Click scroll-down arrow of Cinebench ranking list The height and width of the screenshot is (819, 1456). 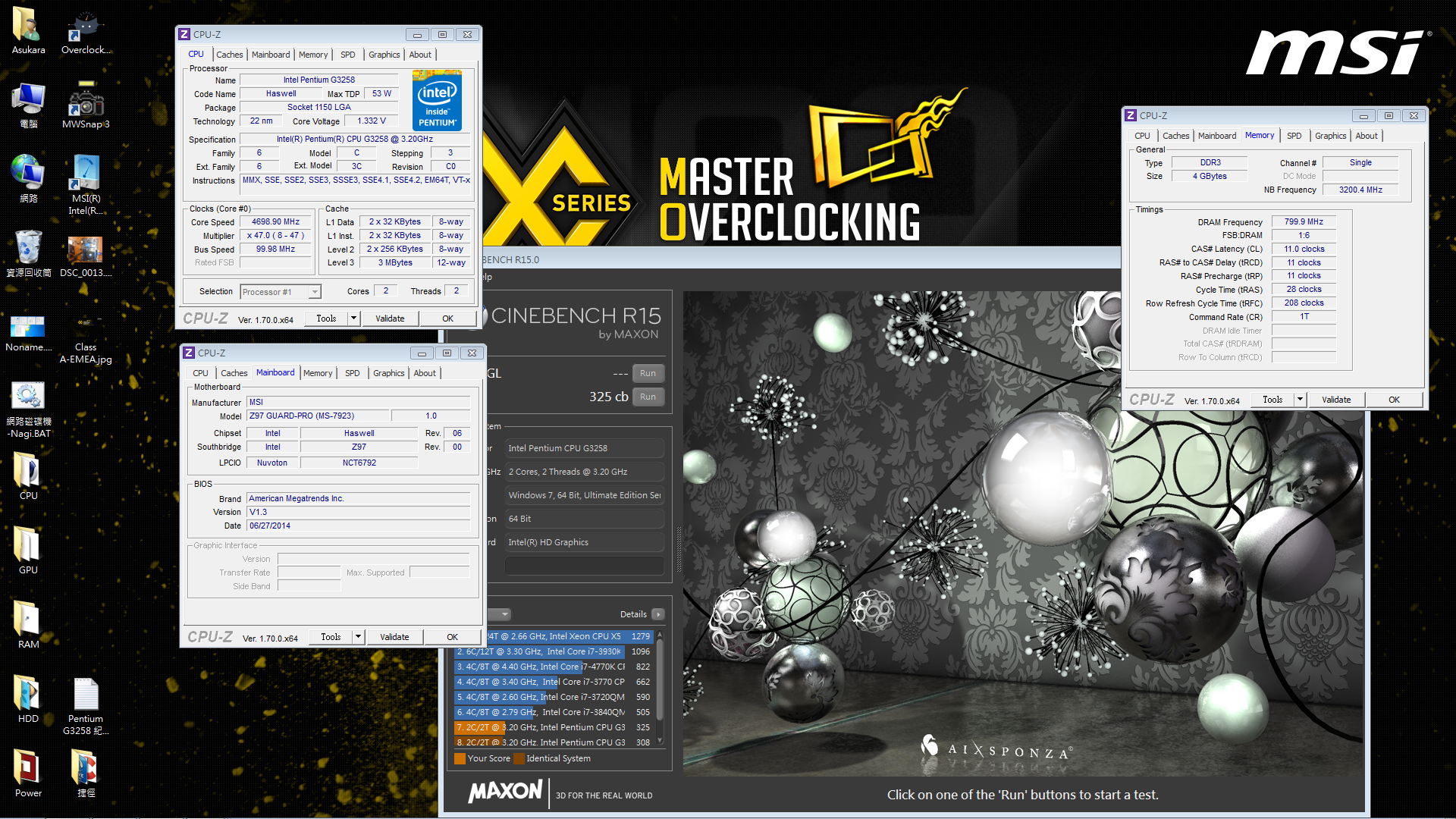point(660,741)
